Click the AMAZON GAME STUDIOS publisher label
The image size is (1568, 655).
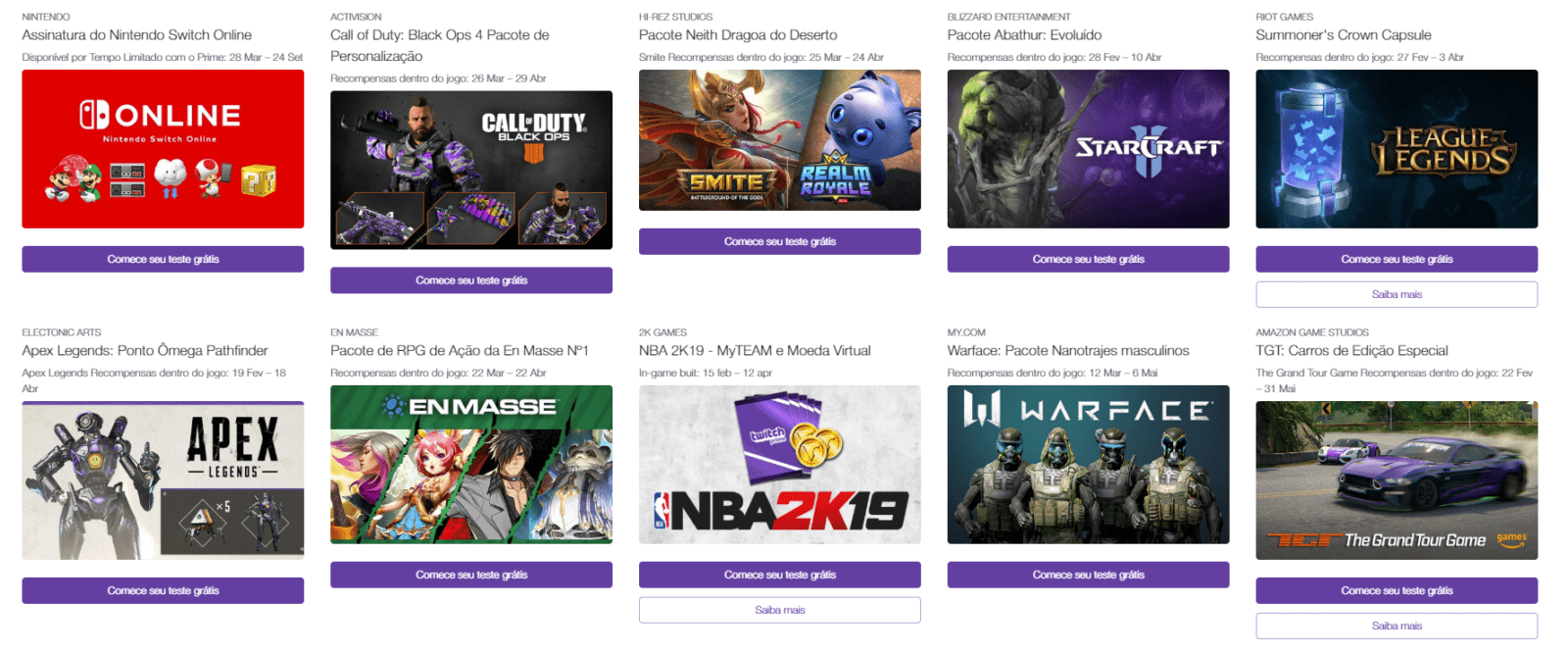tap(1312, 332)
